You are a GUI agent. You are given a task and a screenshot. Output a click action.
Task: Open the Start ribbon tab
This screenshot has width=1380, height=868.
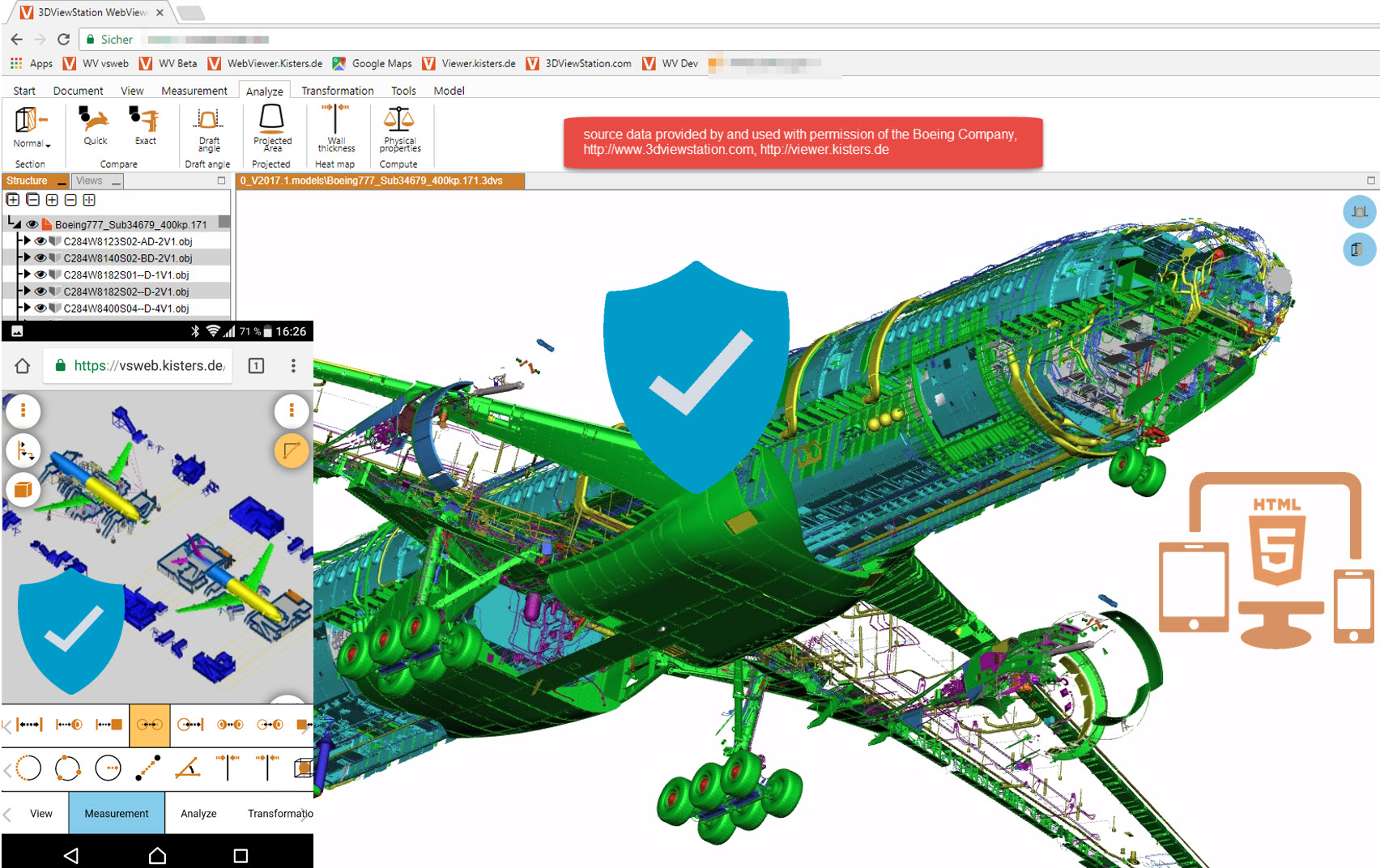click(x=24, y=91)
